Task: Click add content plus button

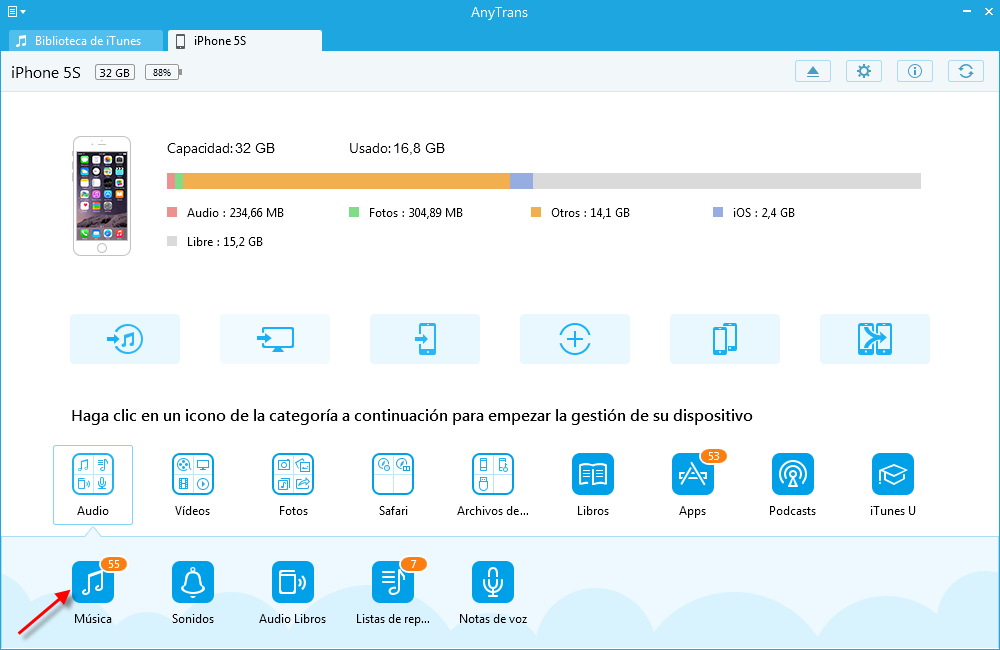Action: (575, 339)
